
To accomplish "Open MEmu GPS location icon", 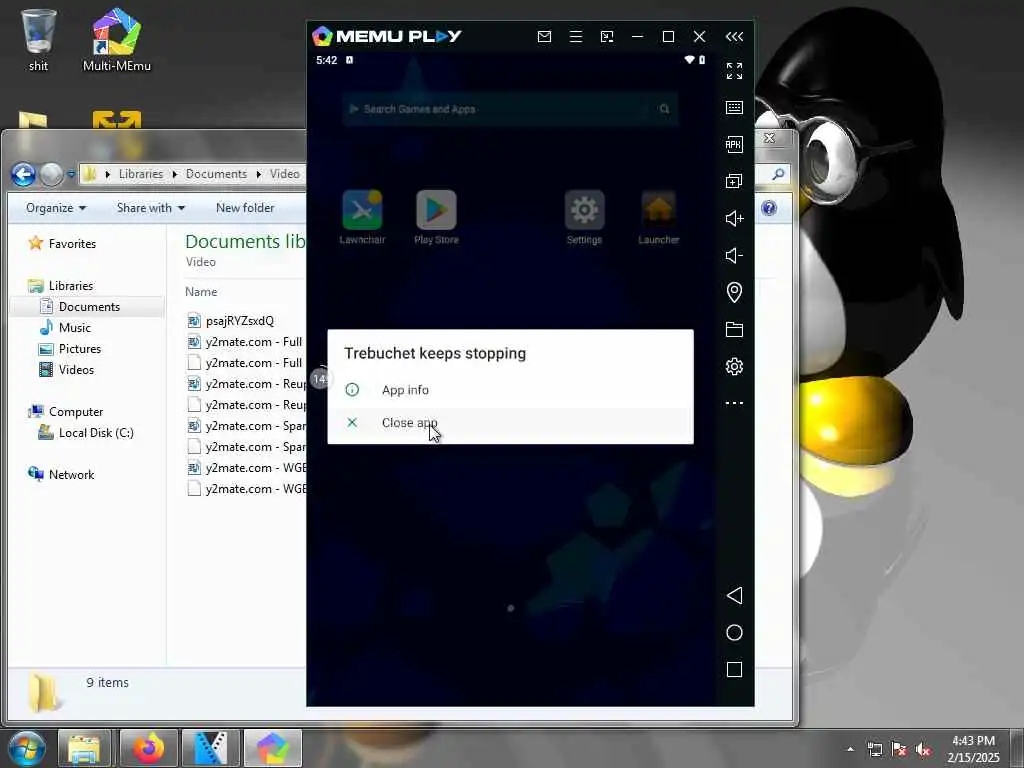I will (734, 292).
